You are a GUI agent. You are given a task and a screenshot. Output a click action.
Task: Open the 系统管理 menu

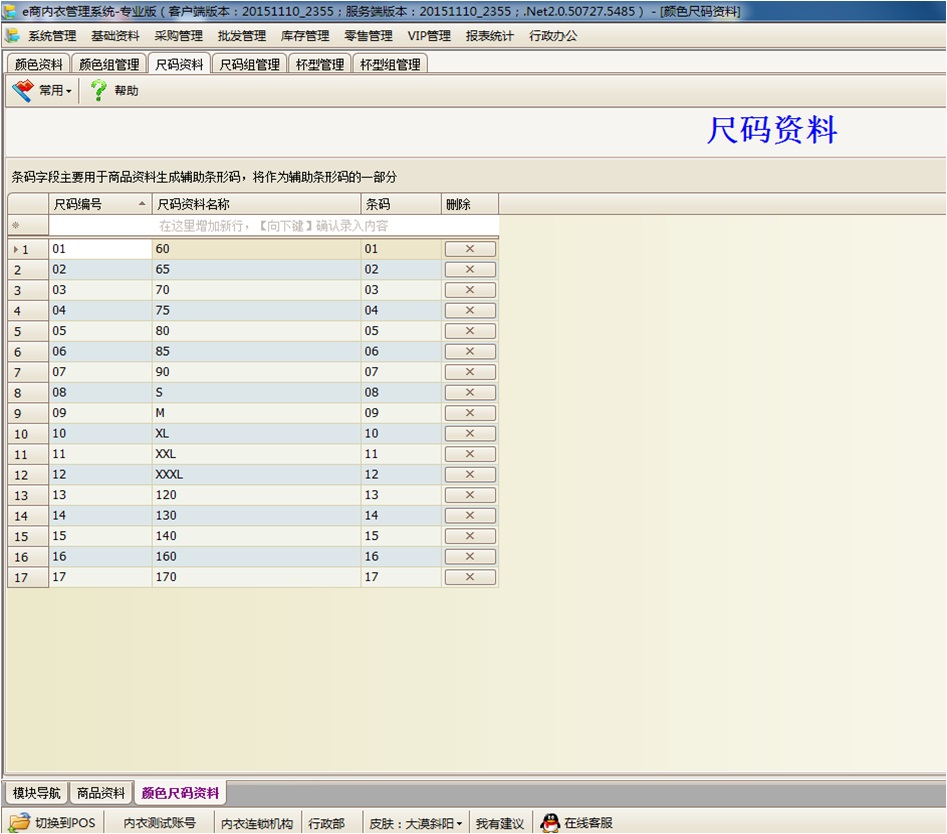52,36
